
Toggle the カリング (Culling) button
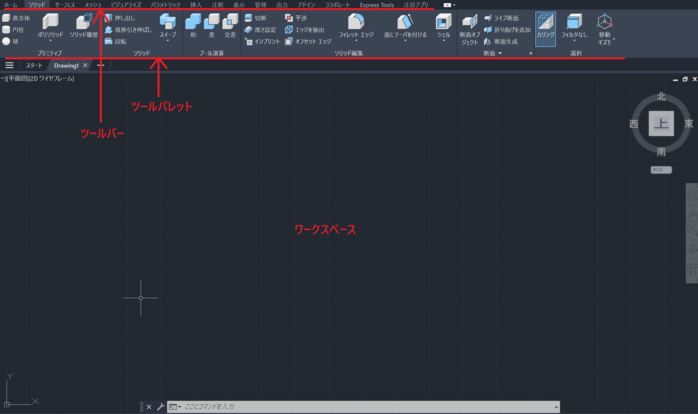[545, 27]
